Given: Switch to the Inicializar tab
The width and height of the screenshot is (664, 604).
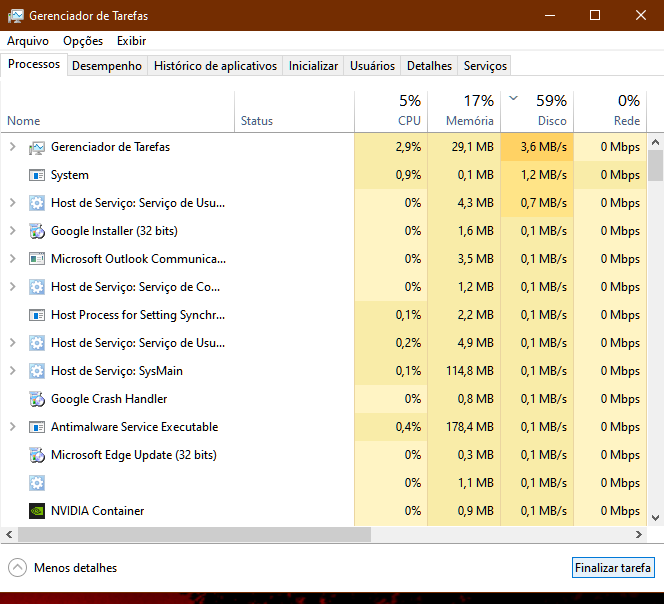Looking at the screenshot, I should (313, 66).
